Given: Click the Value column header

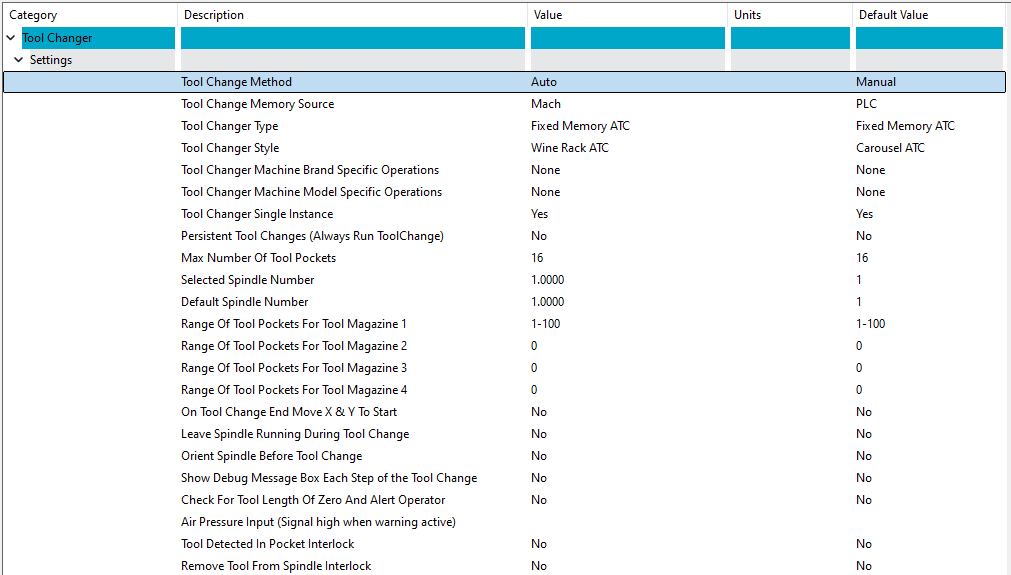Looking at the screenshot, I should point(548,15).
